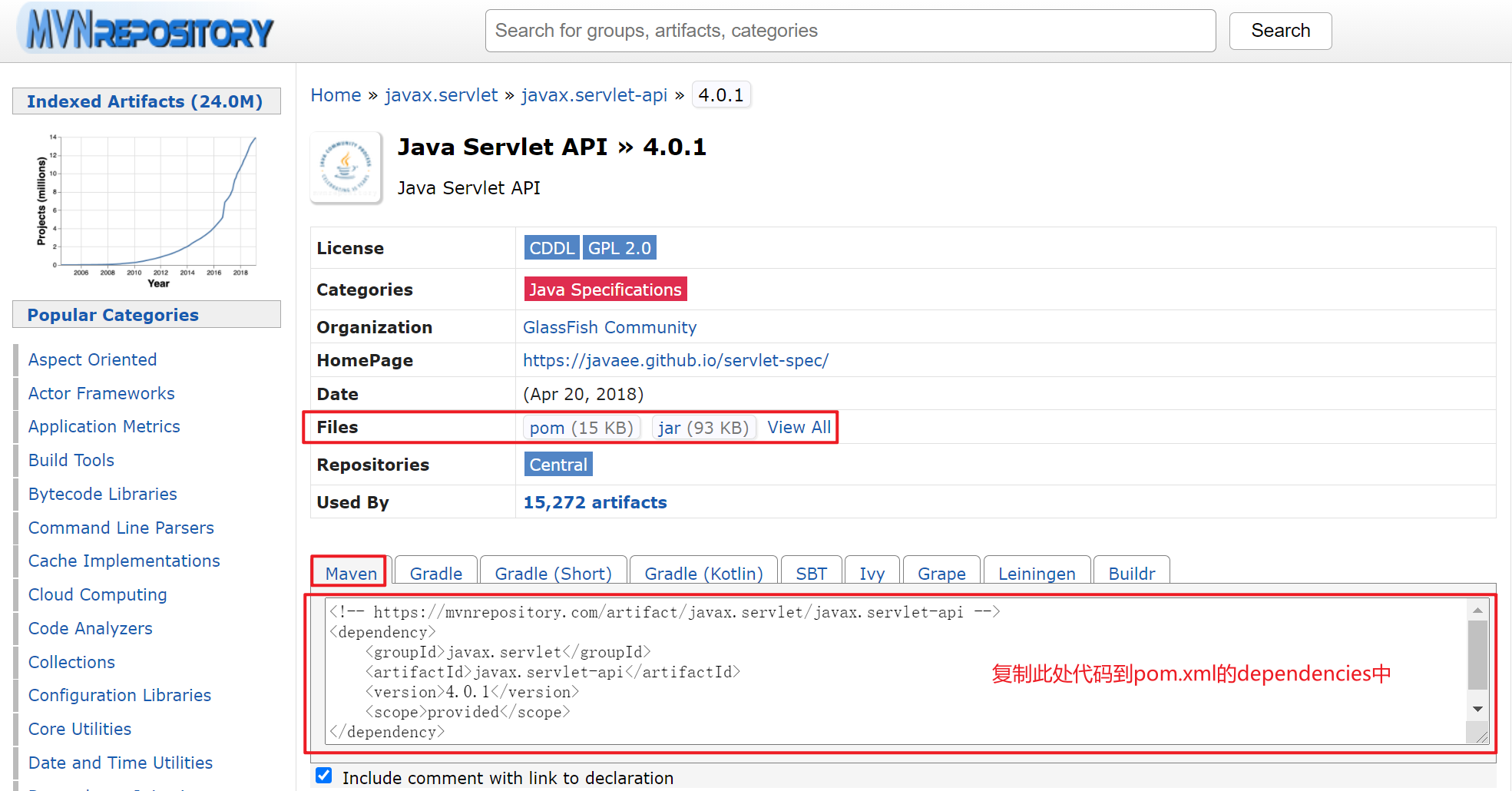The height and width of the screenshot is (791, 1512).
Task: Open the Bytecode Libraries category
Action: tap(103, 495)
